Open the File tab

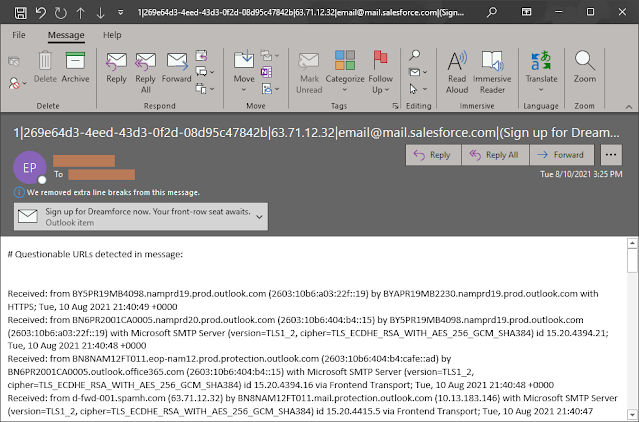pyautogui.click(x=19, y=35)
